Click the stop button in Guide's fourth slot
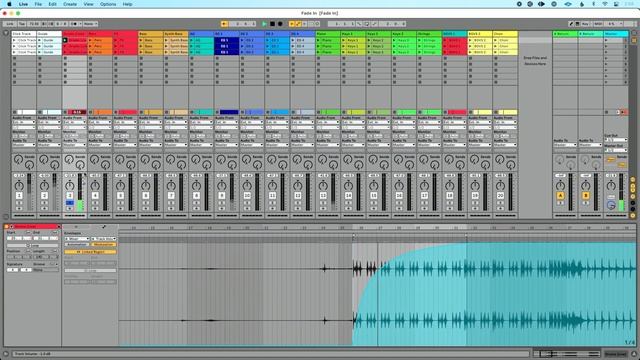This screenshot has height=360, width=640. tap(40, 58)
